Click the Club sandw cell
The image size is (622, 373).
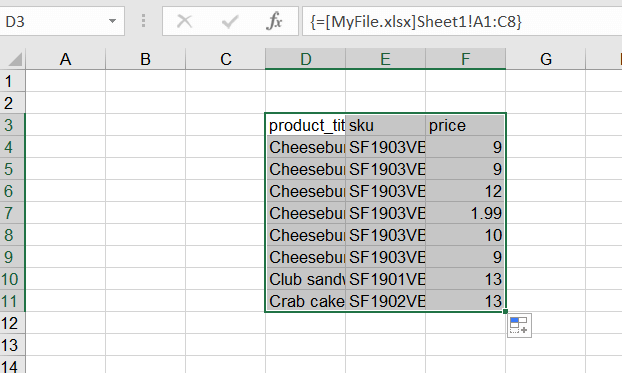[x=305, y=279]
